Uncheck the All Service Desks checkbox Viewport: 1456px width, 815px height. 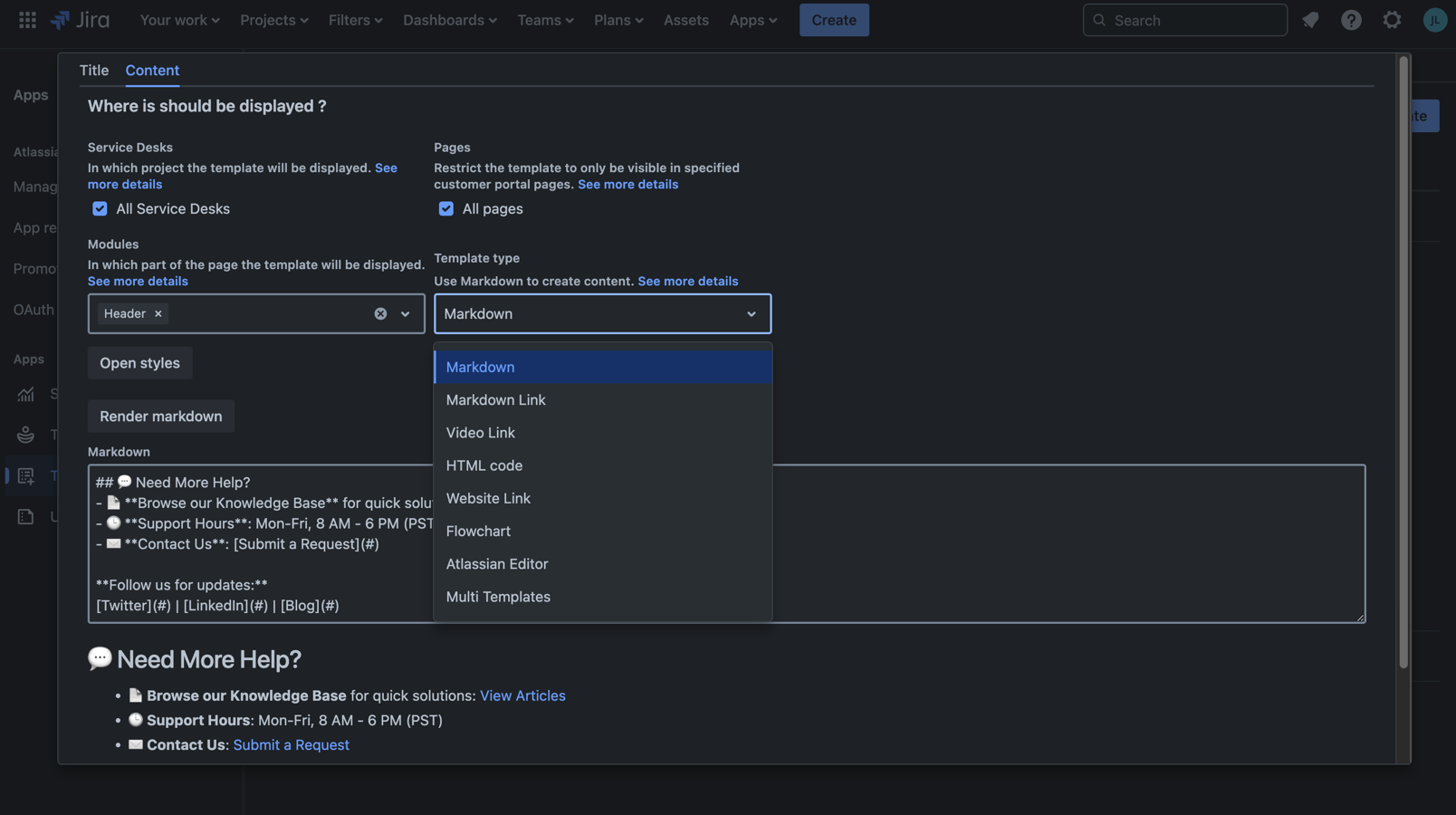pos(100,209)
